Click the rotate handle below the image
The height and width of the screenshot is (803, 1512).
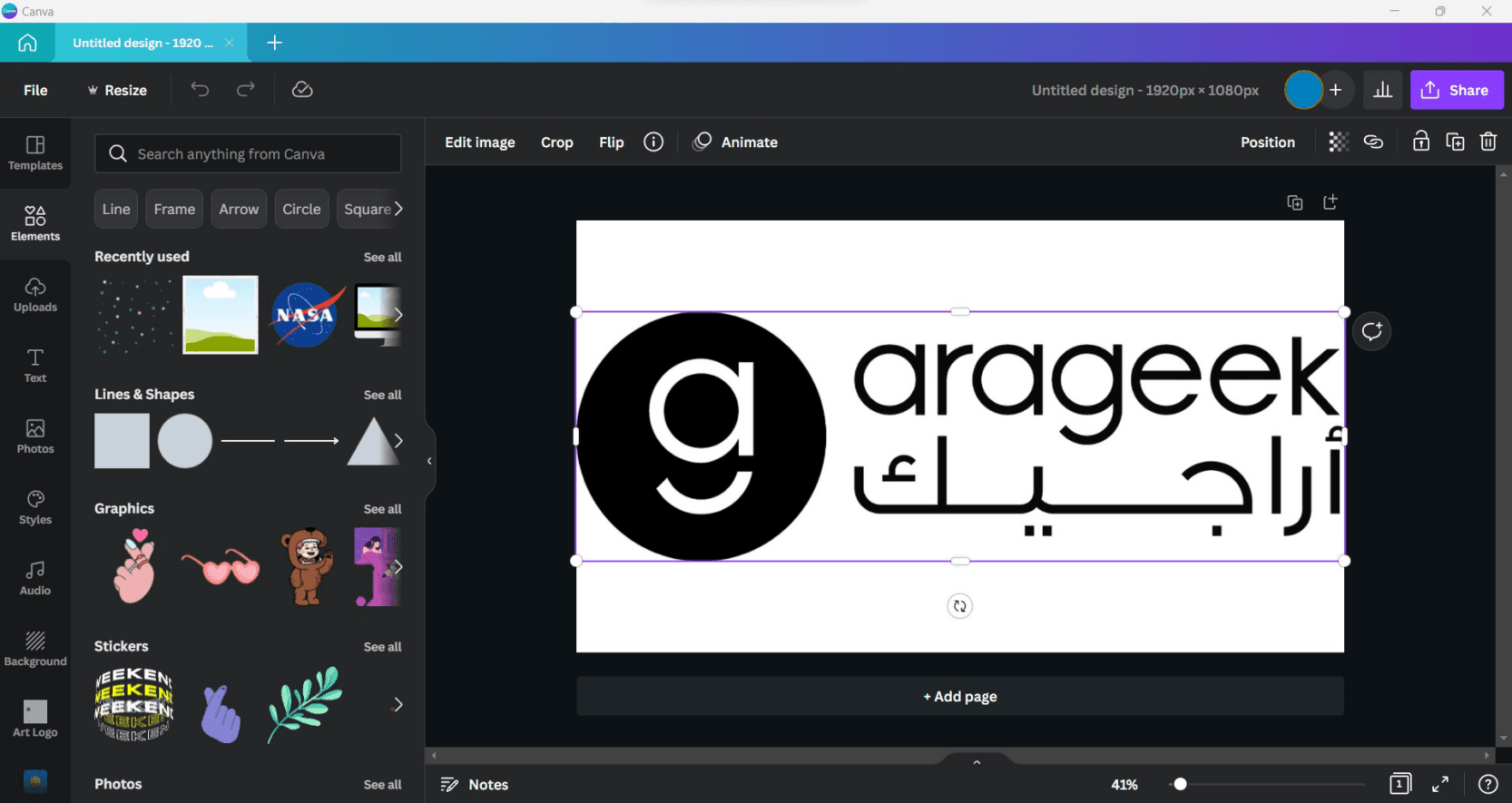tap(959, 606)
